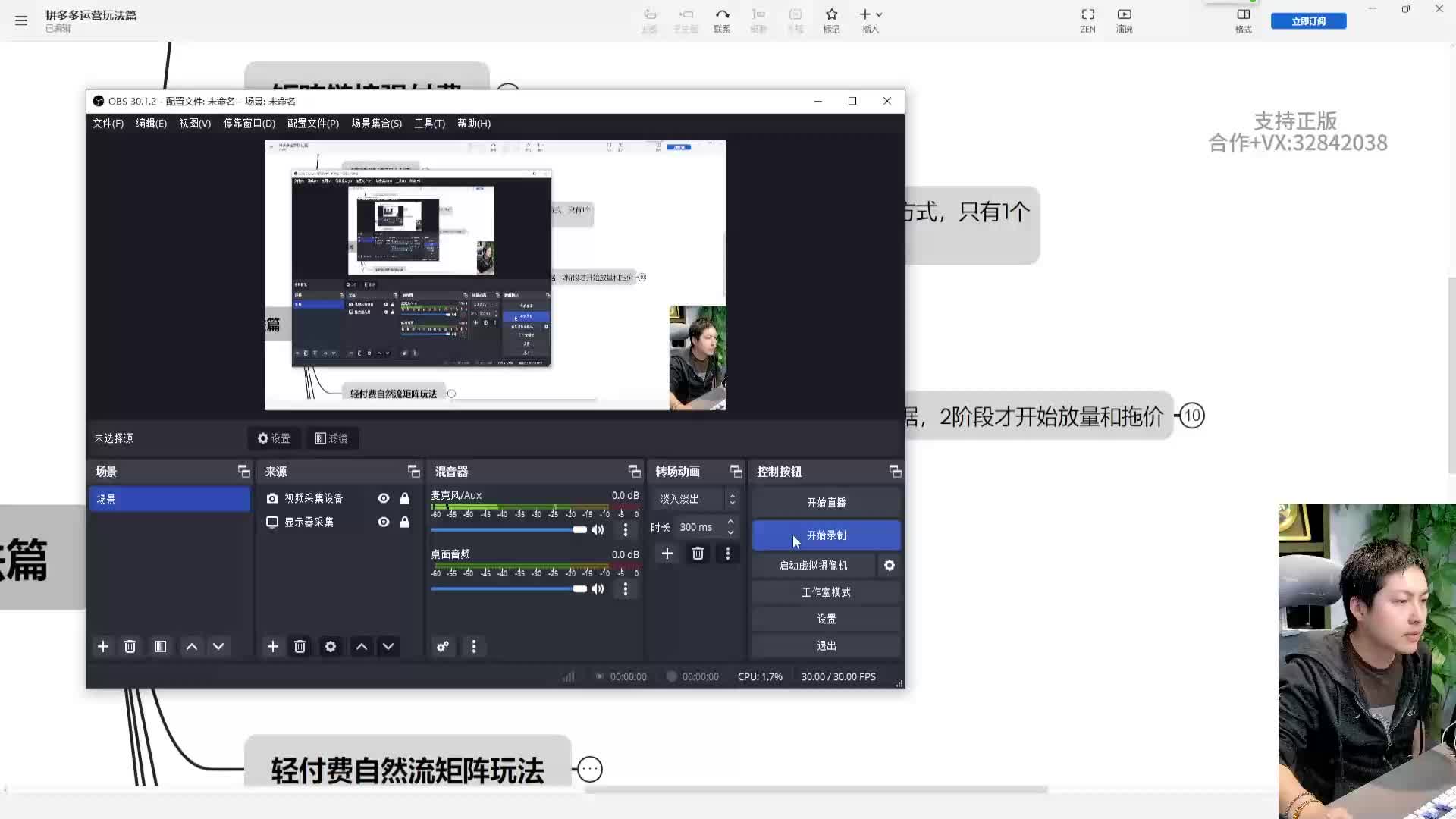Viewport: 1456px width, 819px height.
Task: Select the 视频采集设备 source
Action: pos(313,498)
